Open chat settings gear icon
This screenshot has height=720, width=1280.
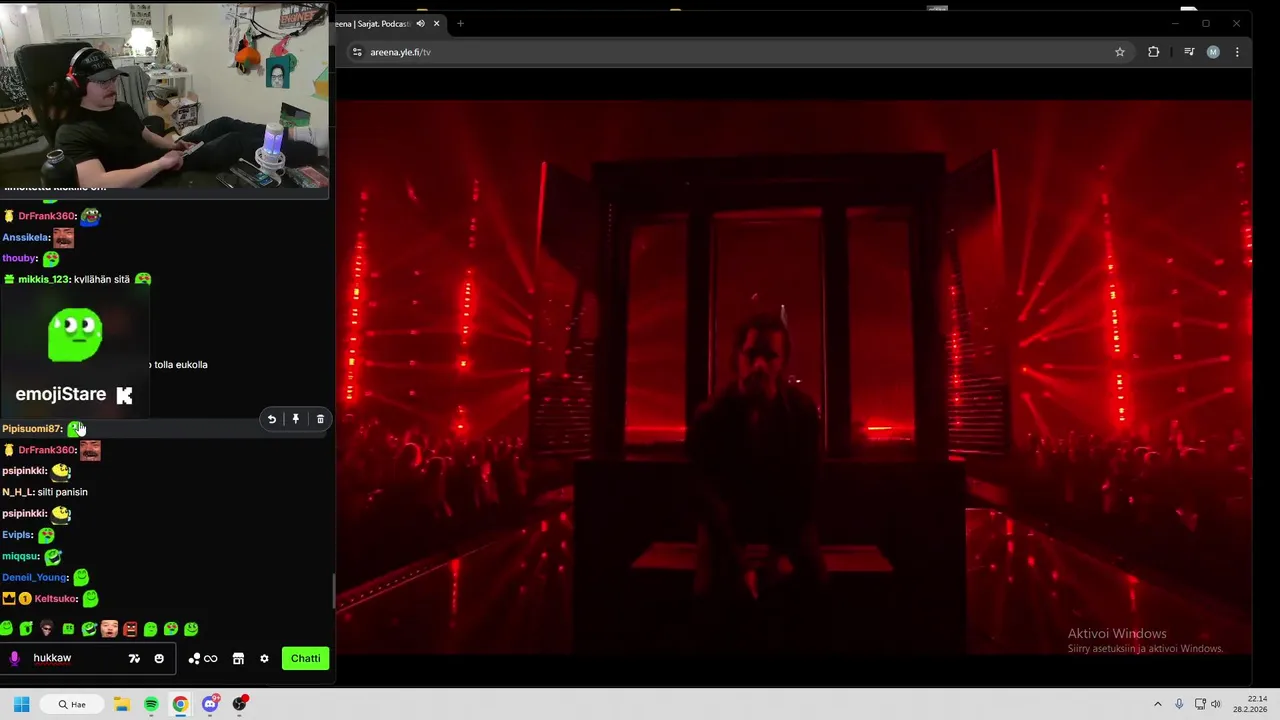click(x=264, y=658)
